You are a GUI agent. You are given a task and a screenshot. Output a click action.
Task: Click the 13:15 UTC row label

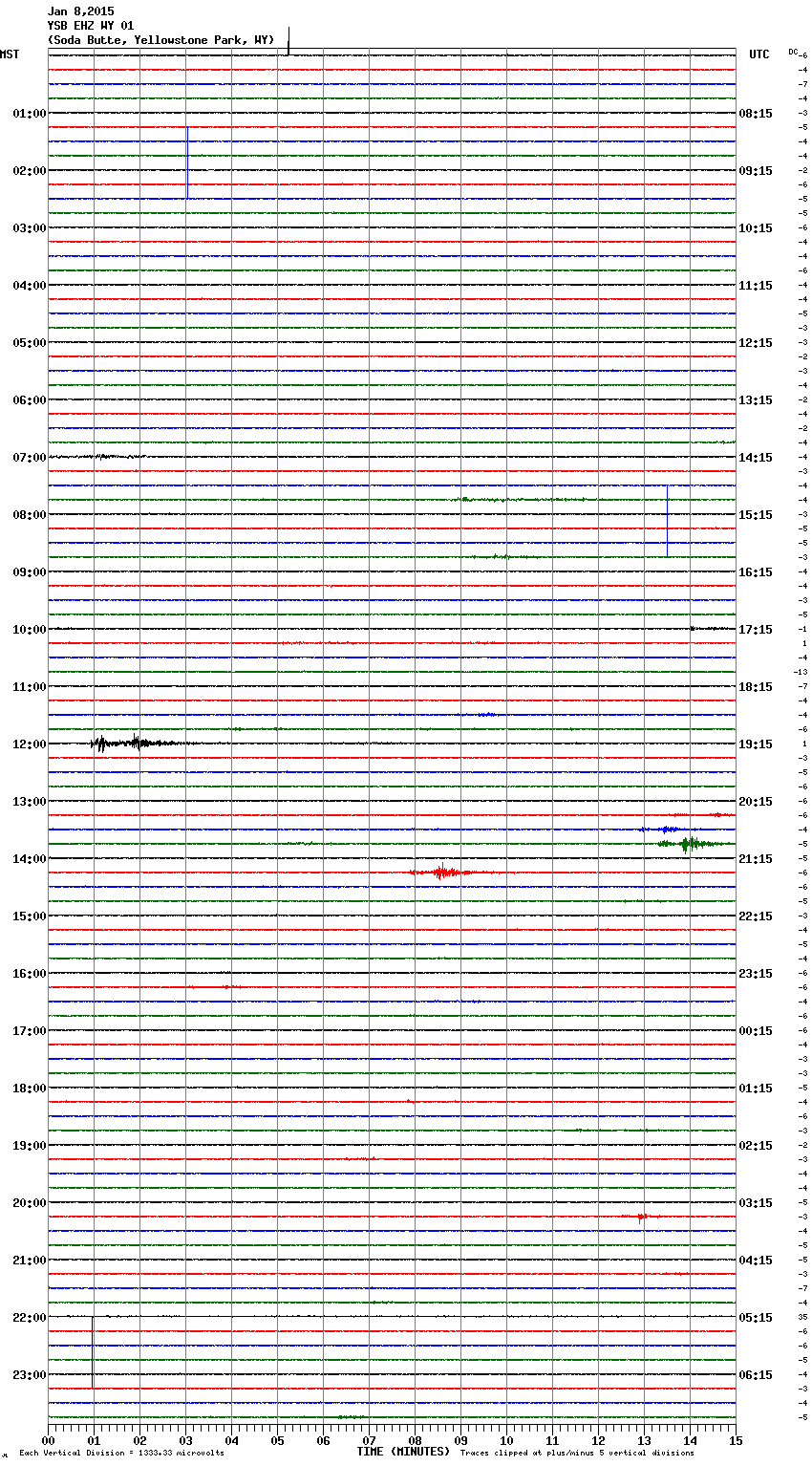click(x=756, y=400)
